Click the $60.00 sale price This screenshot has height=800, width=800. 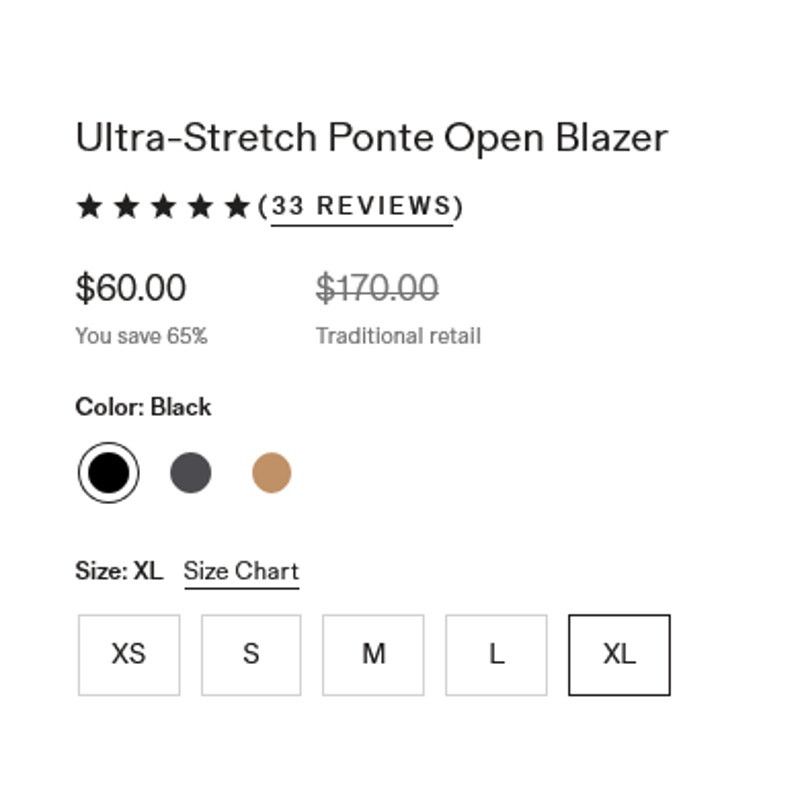point(131,288)
